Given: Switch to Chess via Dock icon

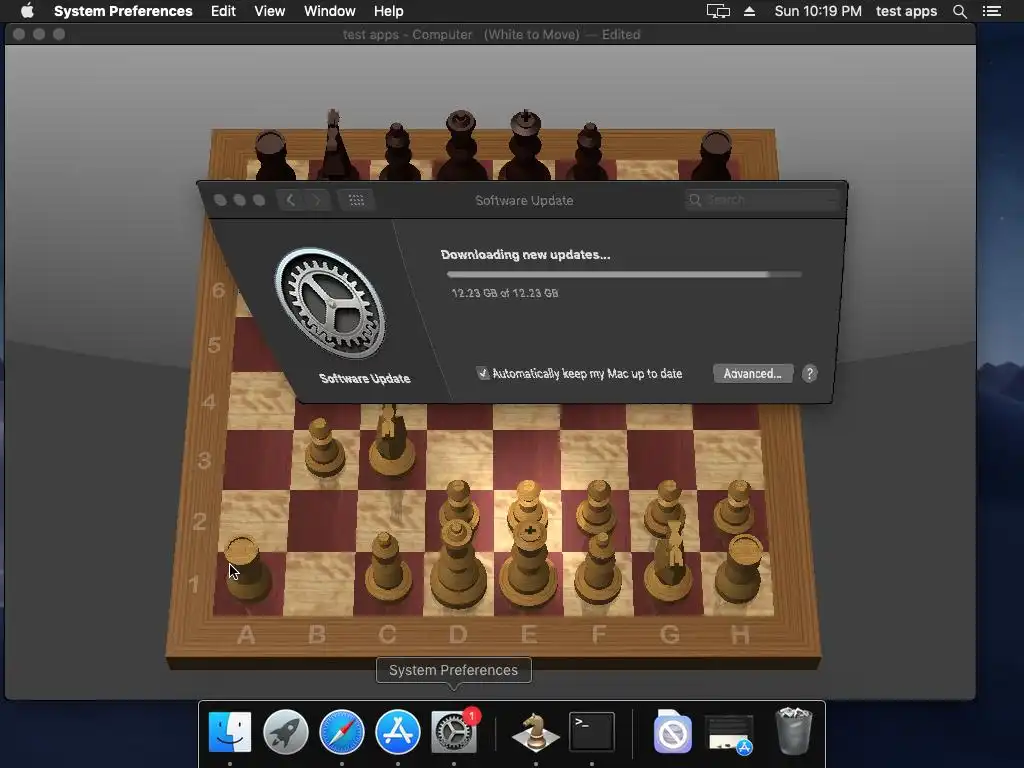Looking at the screenshot, I should [536, 732].
